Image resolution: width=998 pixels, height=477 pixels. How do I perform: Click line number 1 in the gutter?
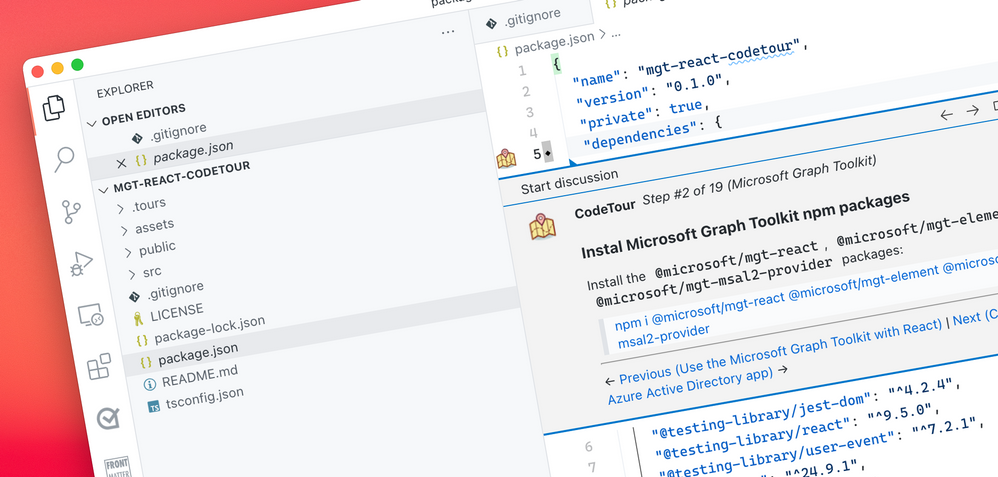pos(522,70)
